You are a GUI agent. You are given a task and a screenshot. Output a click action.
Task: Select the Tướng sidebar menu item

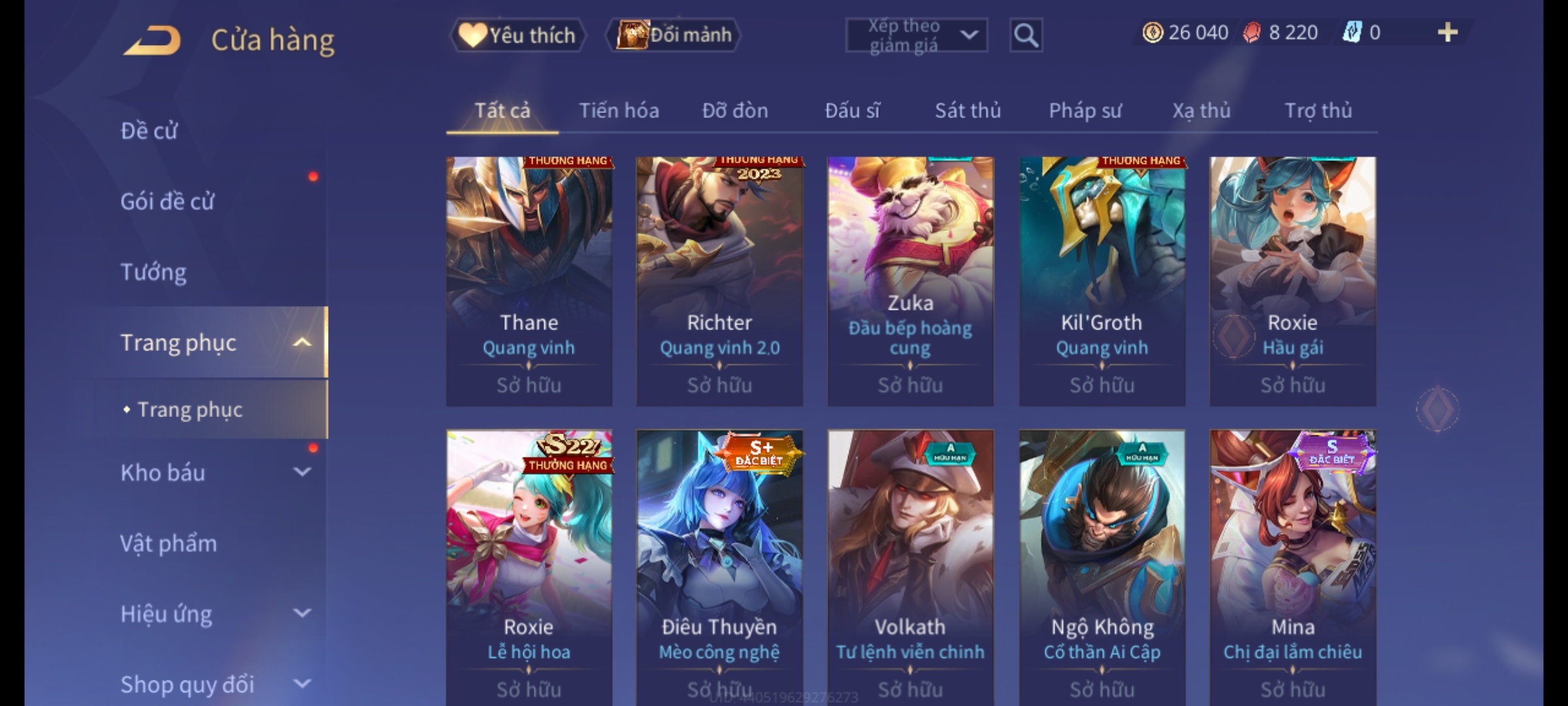pos(154,272)
